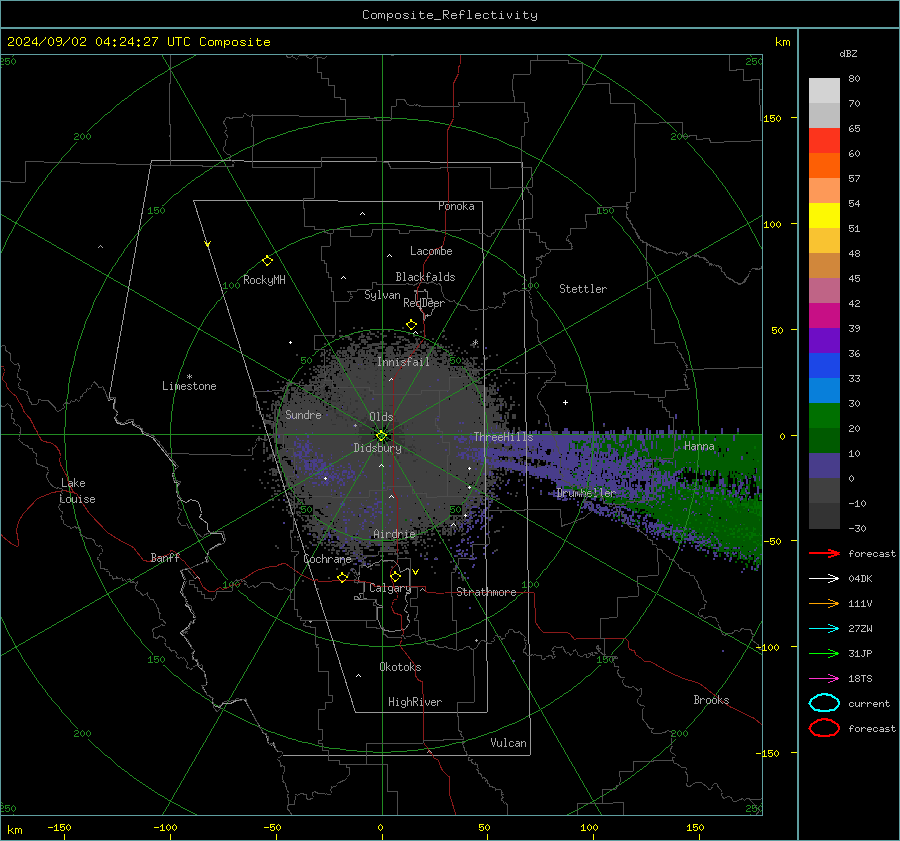
Task: Select the cyan 27ZW arrow icon
Action: click(x=824, y=629)
